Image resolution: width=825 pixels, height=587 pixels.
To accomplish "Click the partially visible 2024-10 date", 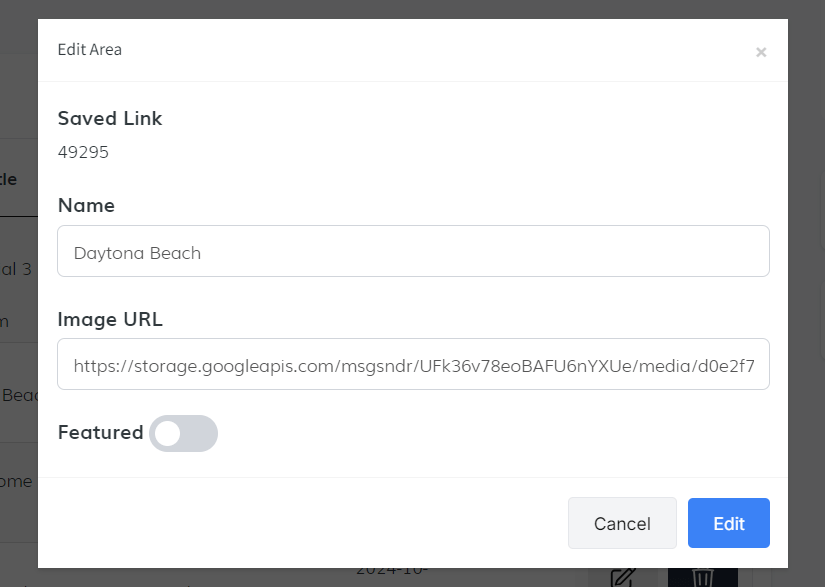I will [392, 572].
